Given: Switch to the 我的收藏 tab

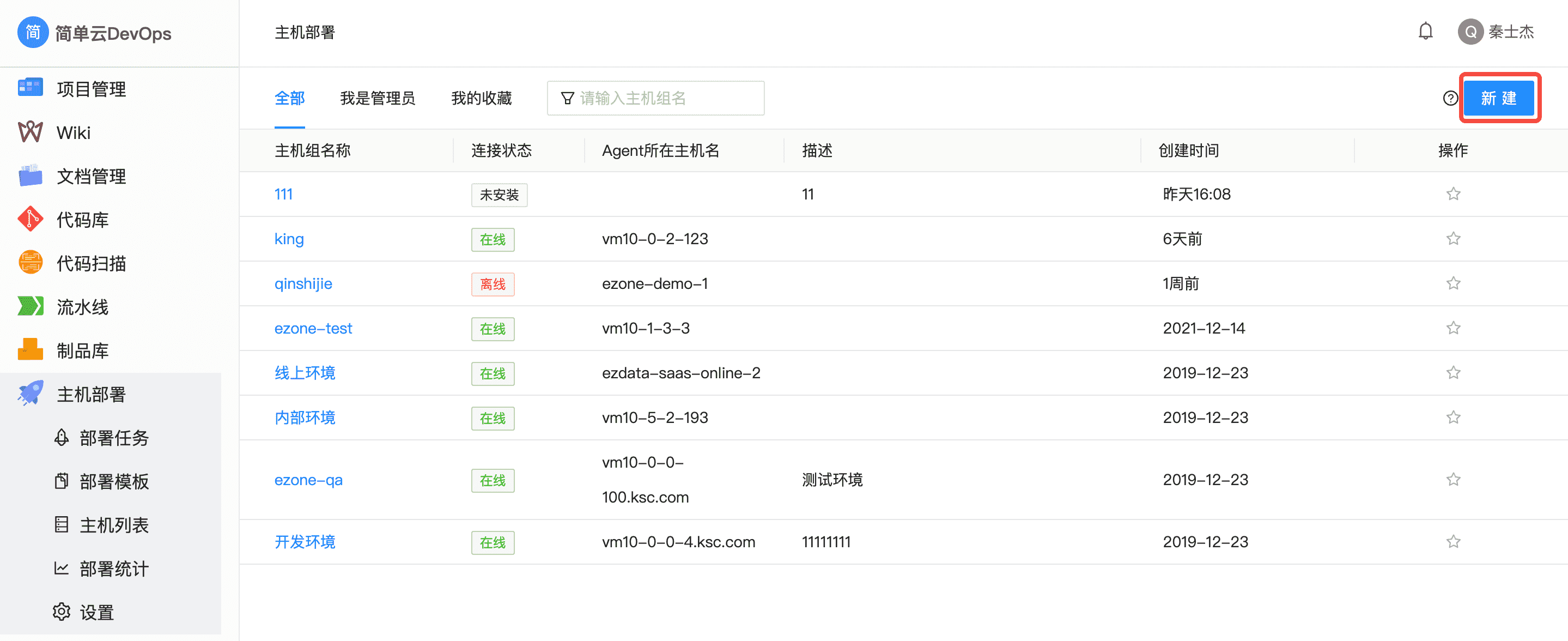Looking at the screenshot, I should pyautogui.click(x=481, y=98).
